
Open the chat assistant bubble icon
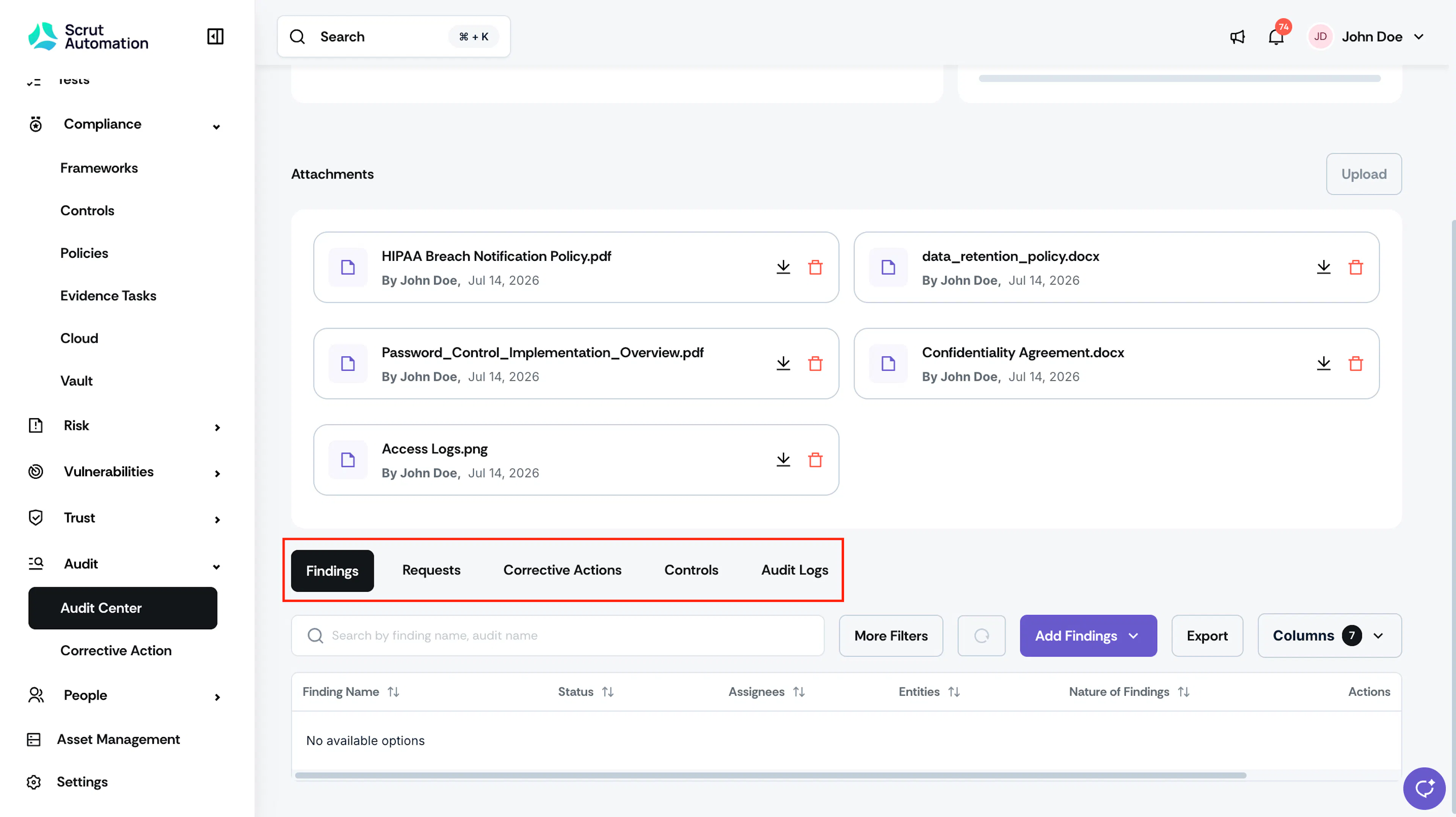[x=1424, y=788]
